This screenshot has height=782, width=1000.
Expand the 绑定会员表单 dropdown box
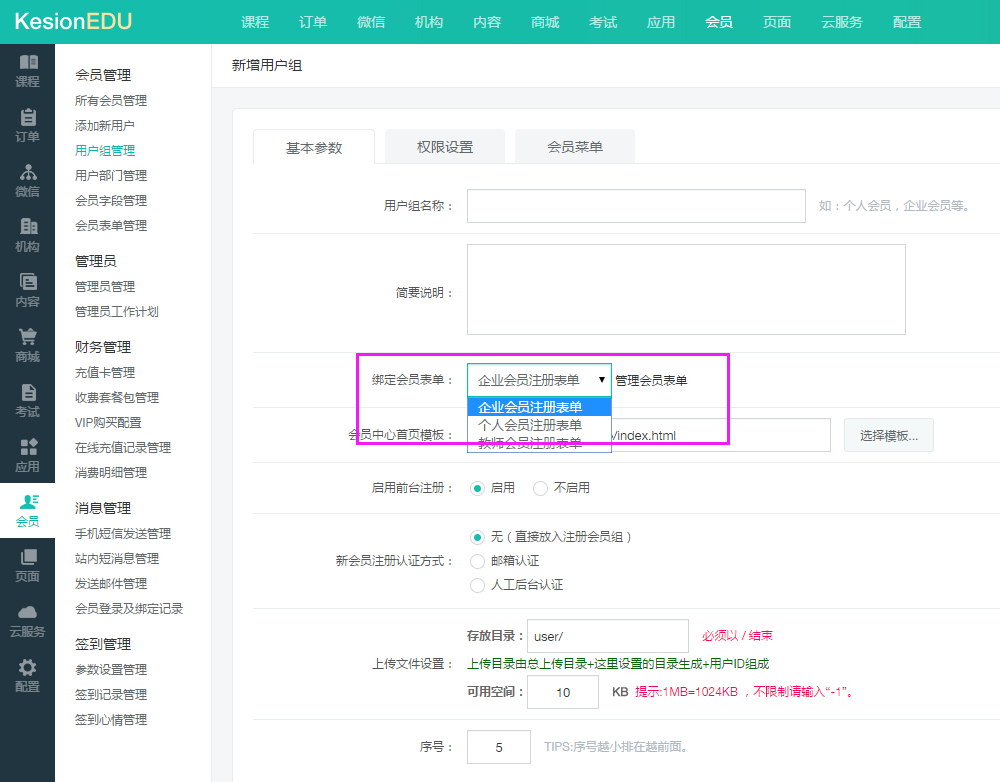coord(539,380)
